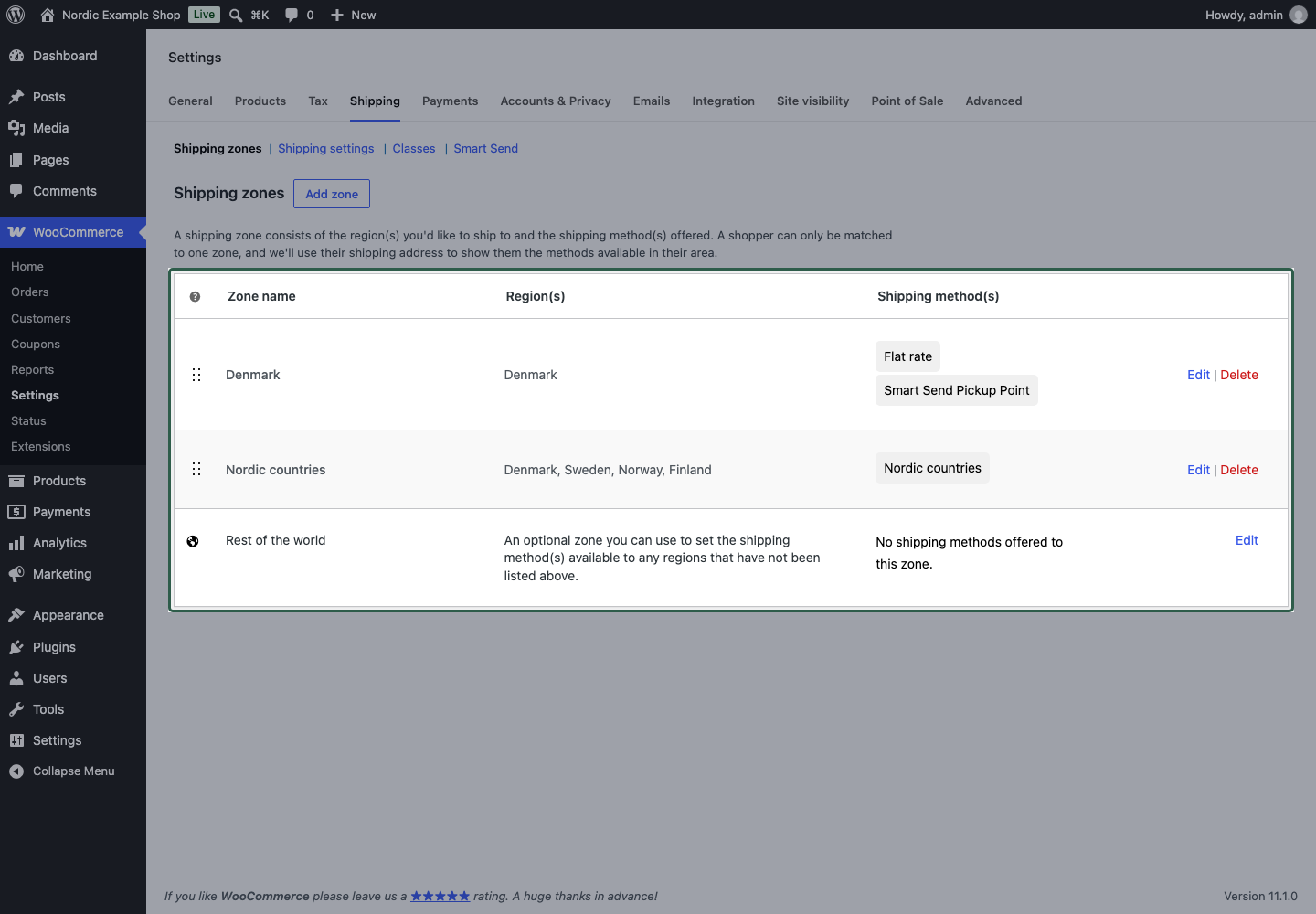
Task: Click the zone name help question icon
Action: (195, 297)
